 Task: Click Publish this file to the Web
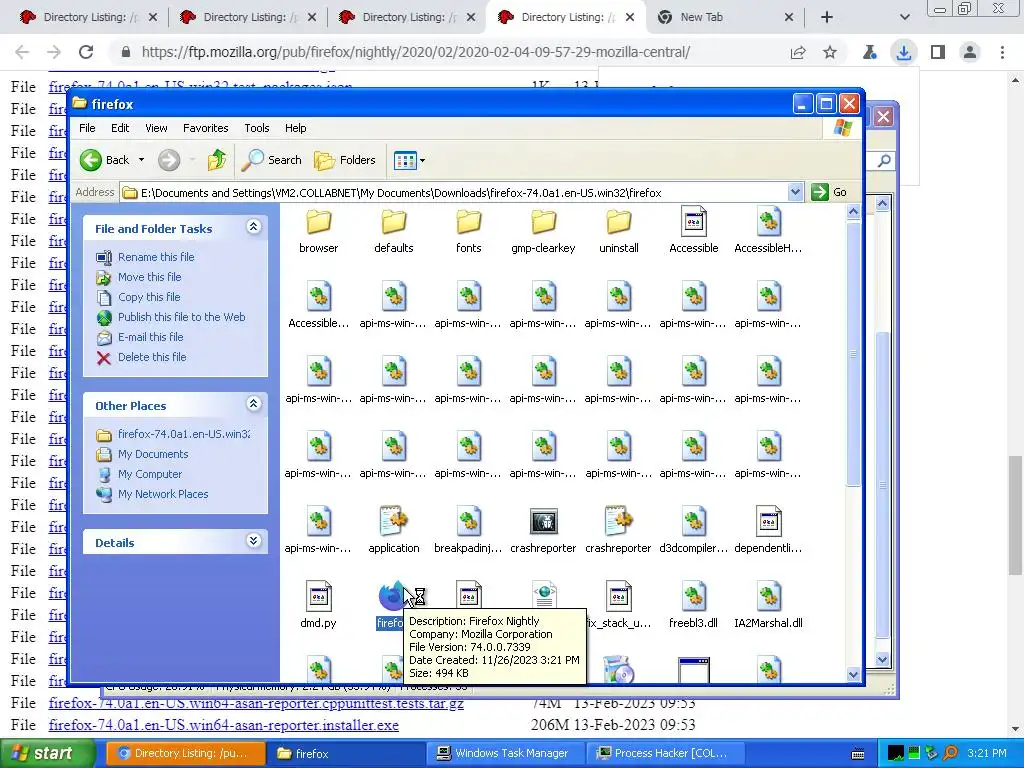point(182,317)
